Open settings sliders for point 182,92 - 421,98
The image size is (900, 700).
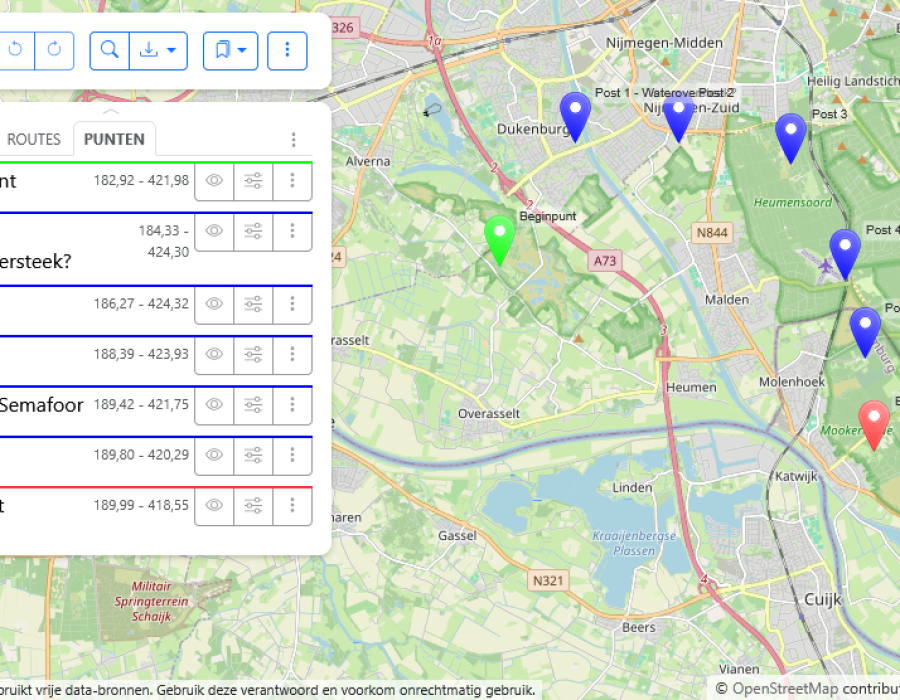point(253,181)
